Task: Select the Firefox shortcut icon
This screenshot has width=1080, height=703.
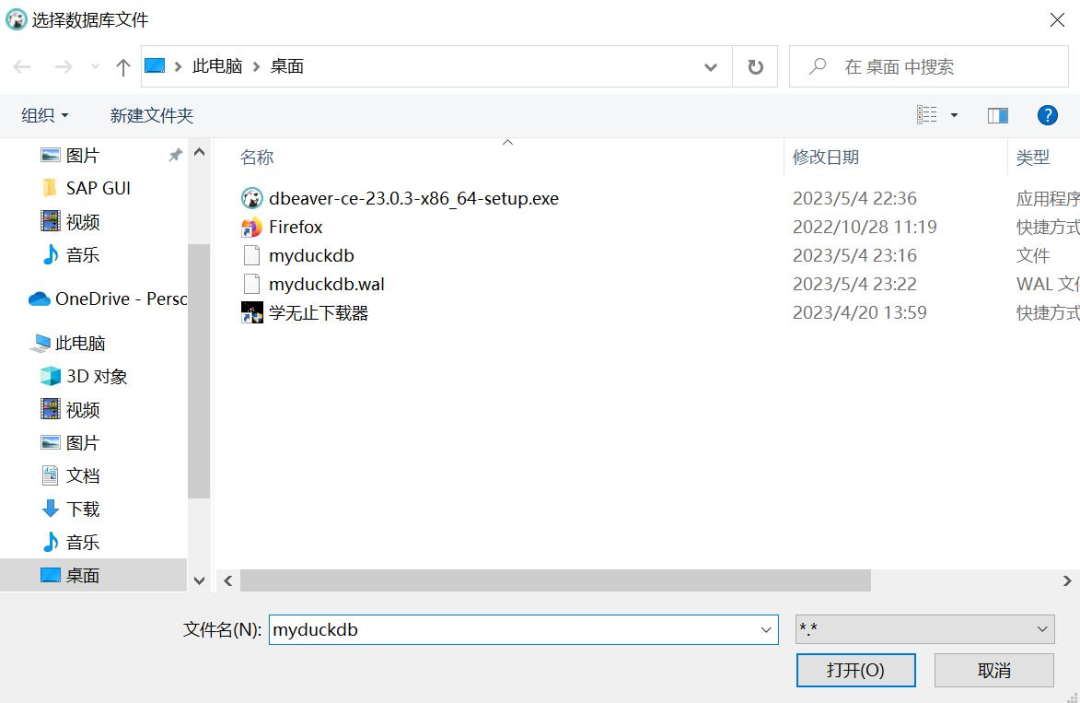Action: [x=253, y=227]
